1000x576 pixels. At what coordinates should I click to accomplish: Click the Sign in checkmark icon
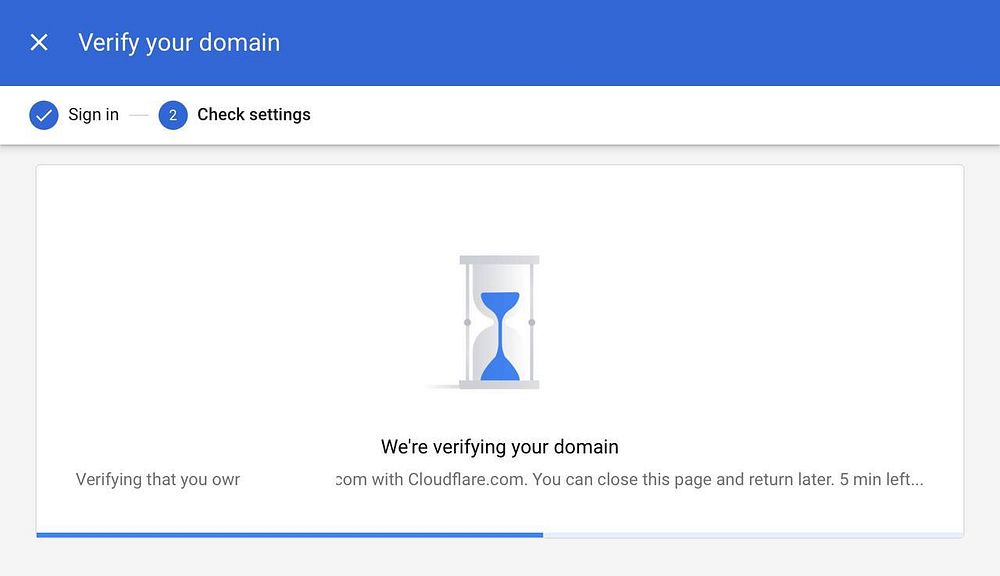[x=44, y=115]
